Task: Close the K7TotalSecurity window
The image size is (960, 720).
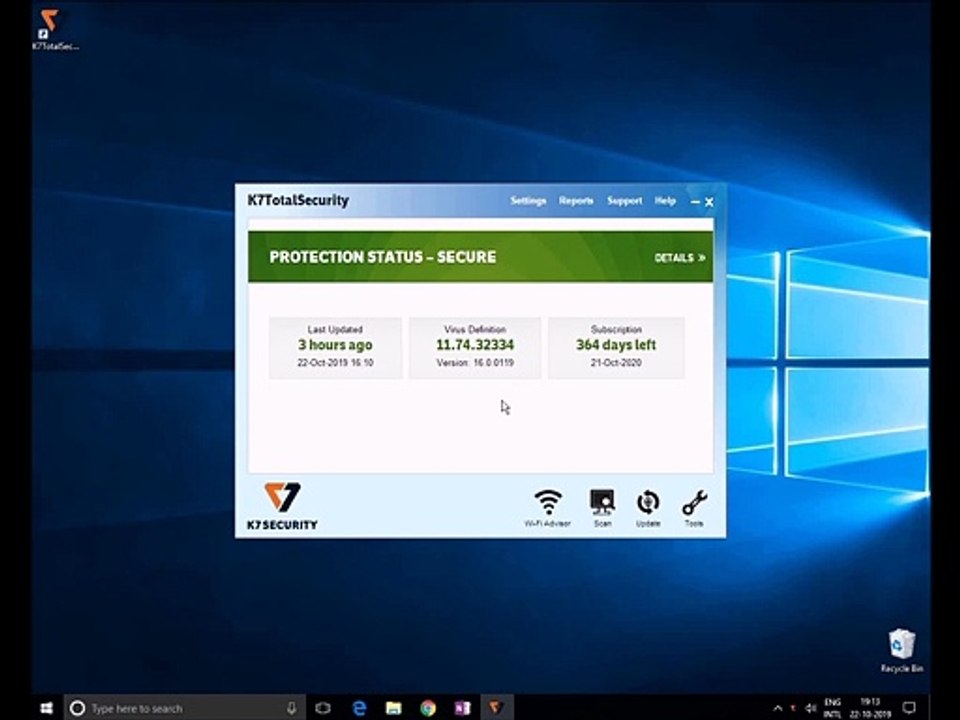Action: pyautogui.click(x=709, y=201)
